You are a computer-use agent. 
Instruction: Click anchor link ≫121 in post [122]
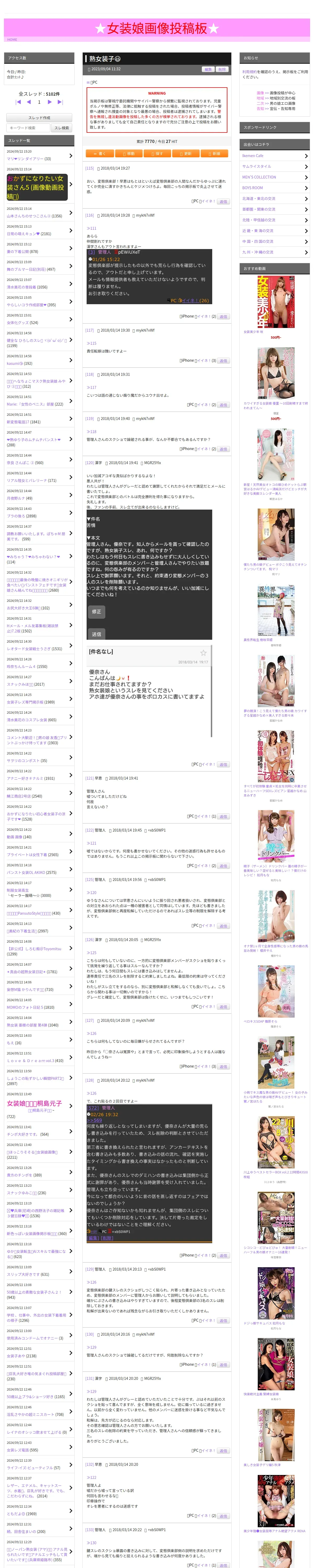coord(92,843)
